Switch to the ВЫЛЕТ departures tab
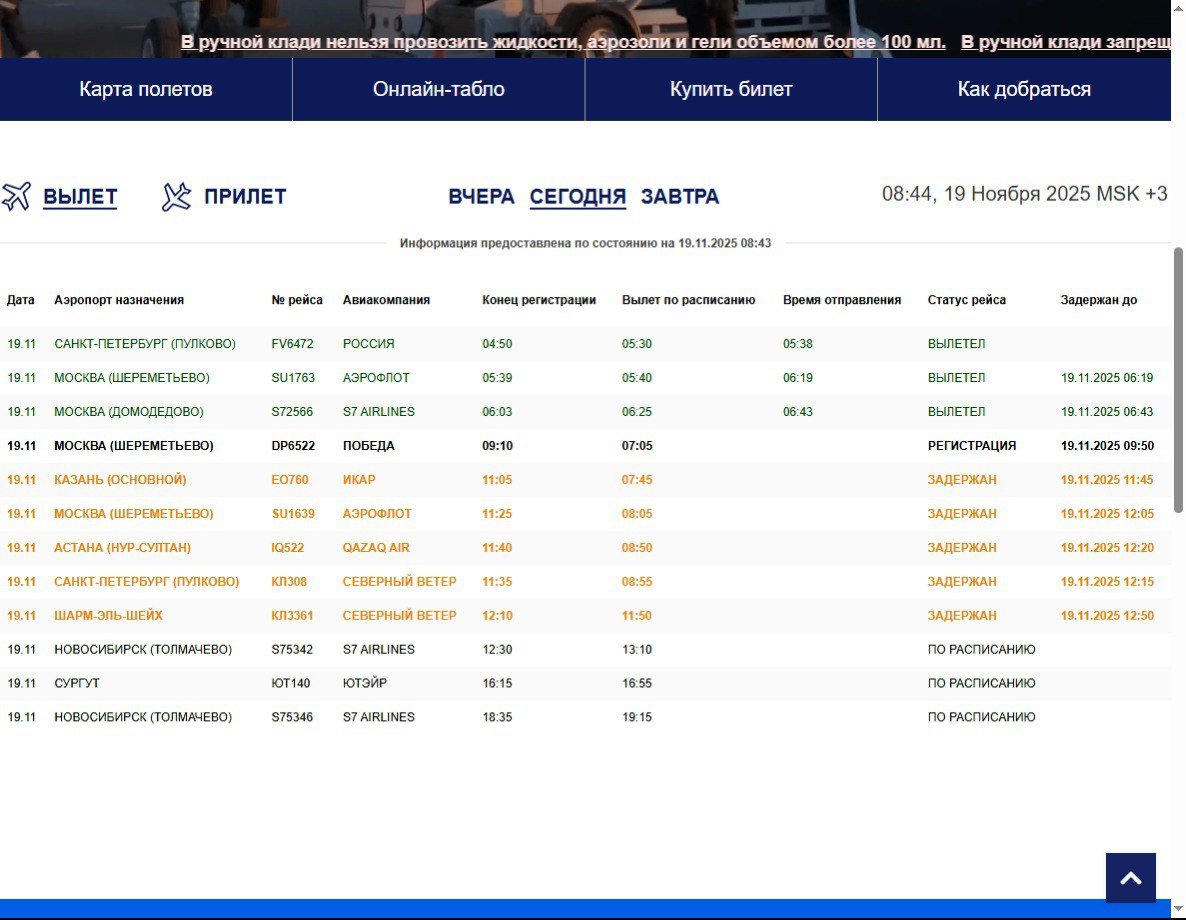Image resolution: width=1186 pixels, height=920 pixels. coord(80,196)
